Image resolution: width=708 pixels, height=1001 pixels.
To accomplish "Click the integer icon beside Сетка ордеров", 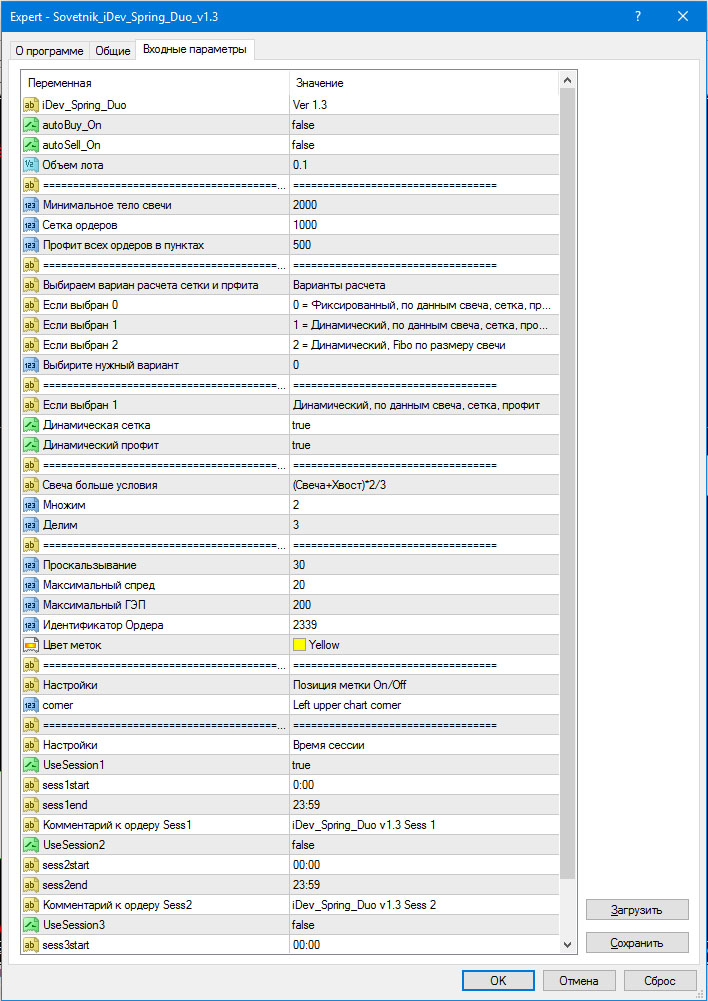I will (31, 225).
